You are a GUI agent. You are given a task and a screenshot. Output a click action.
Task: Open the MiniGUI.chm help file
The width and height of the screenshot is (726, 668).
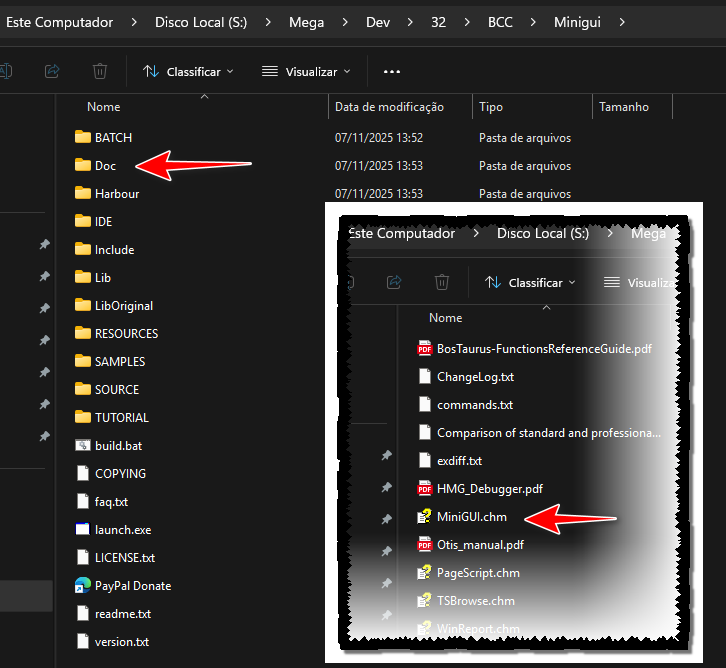tap(471, 517)
